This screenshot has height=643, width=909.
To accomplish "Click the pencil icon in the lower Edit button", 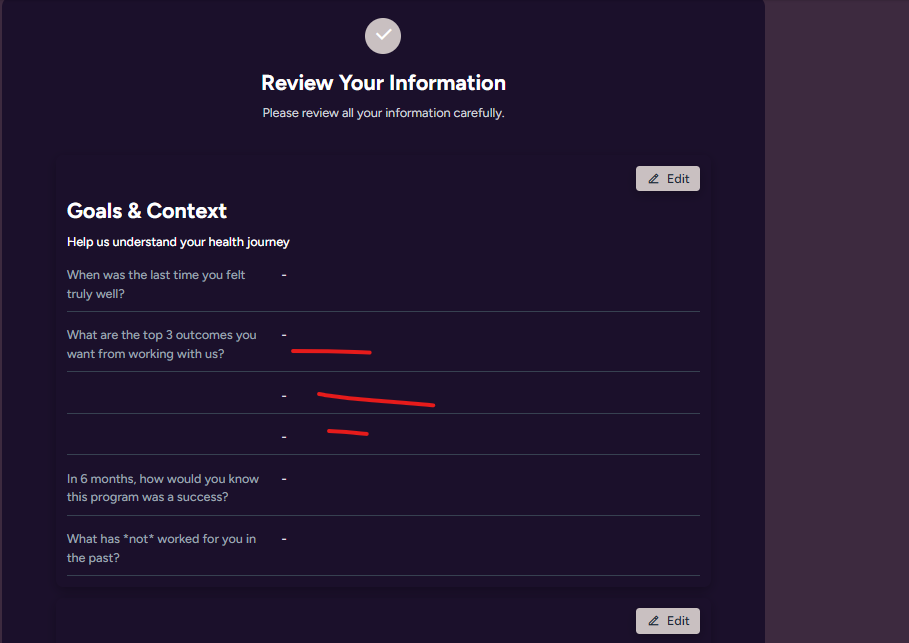I will pos(654,621).
